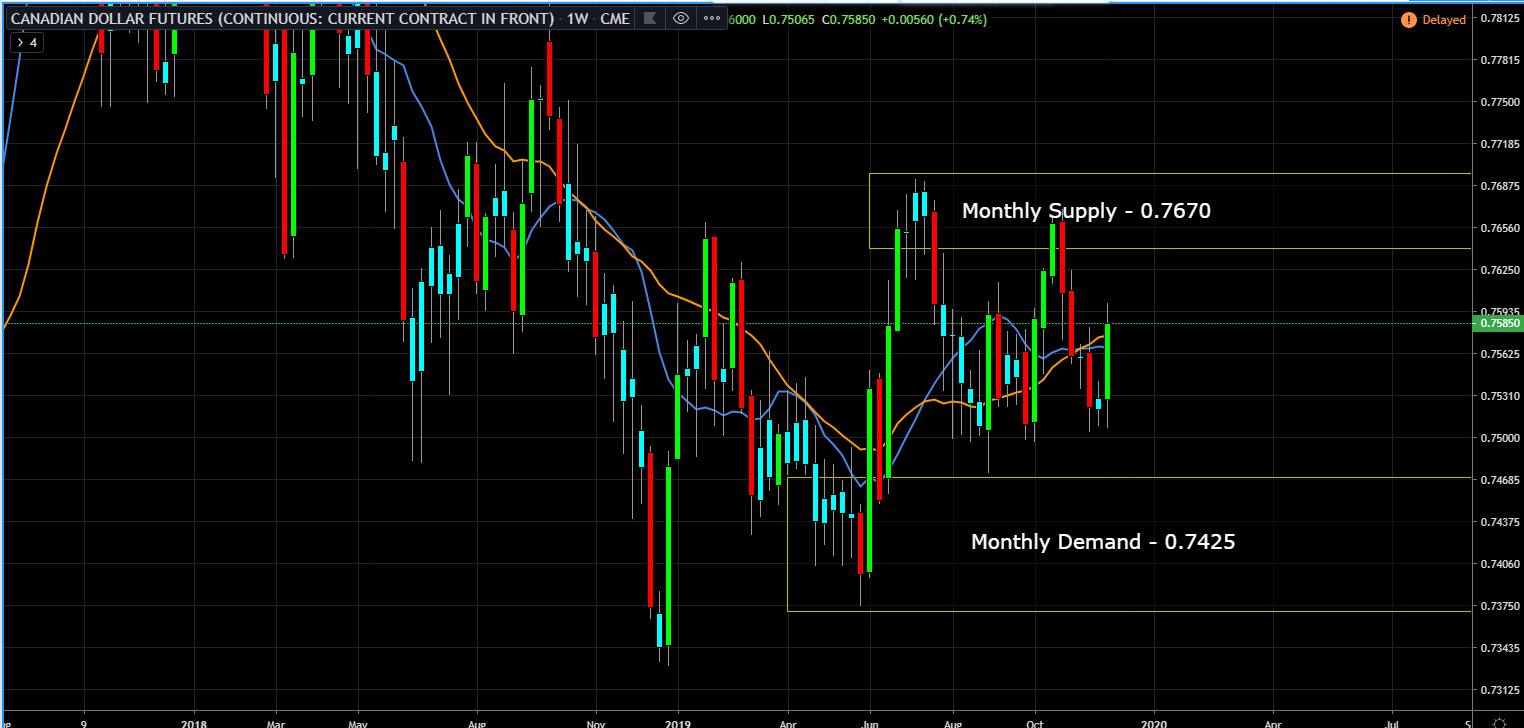Click the green 0.75850 current price label

(1498, 324)
